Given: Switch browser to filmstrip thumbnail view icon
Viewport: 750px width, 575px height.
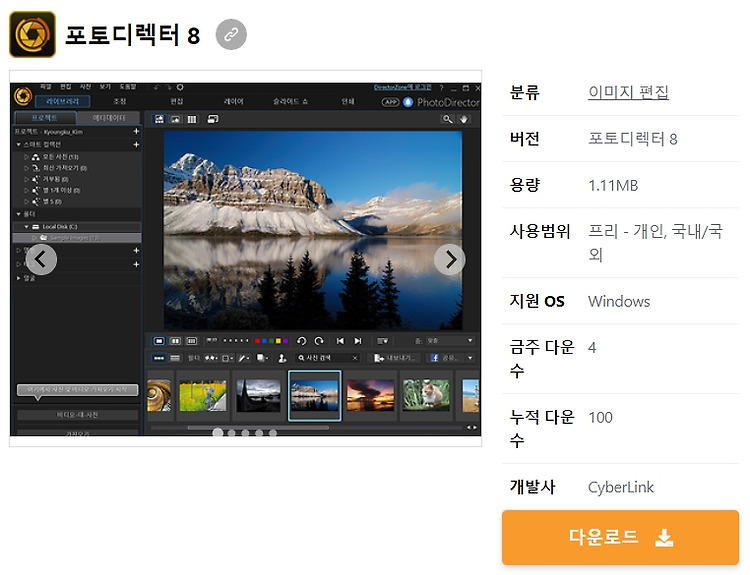Looking at the screenshot, I should click(159, 358).
